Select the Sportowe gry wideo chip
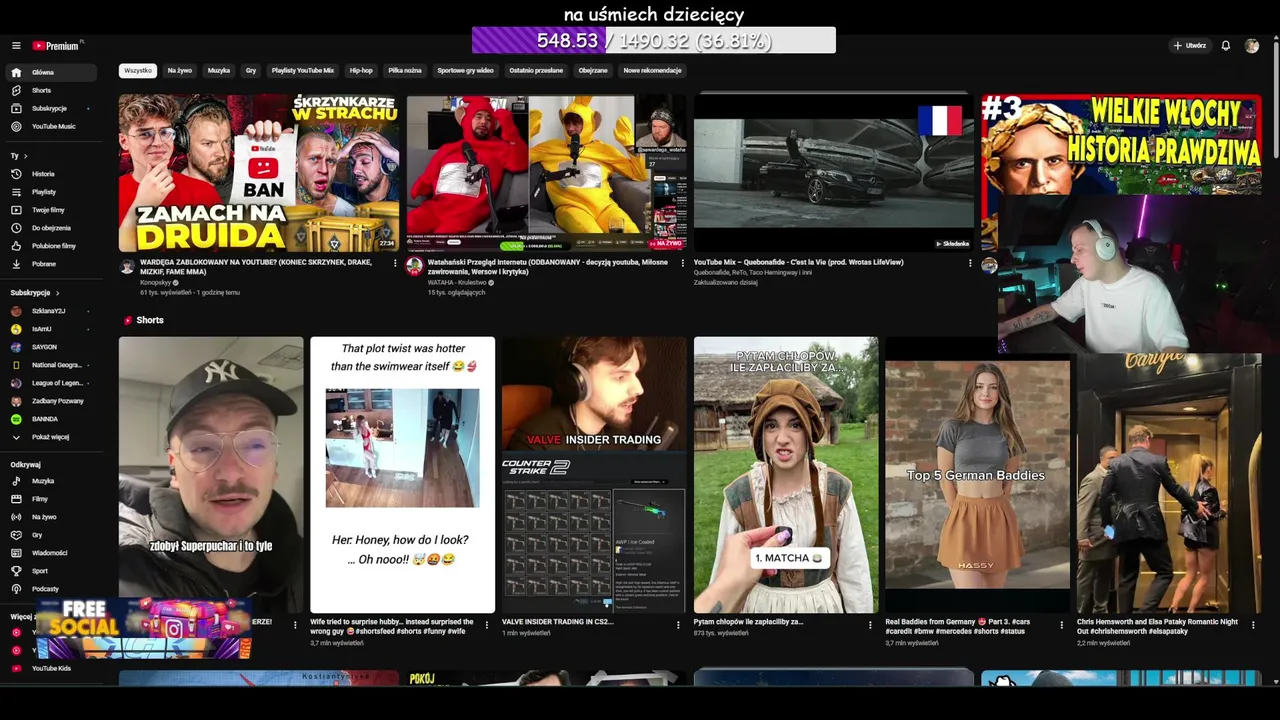Screen dimensions: 1280x720 (x=465, y=71)
